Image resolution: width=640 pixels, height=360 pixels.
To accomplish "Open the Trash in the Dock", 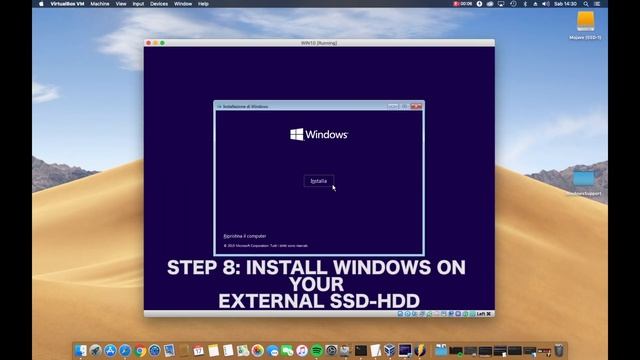I will click(x=559, y=351).
